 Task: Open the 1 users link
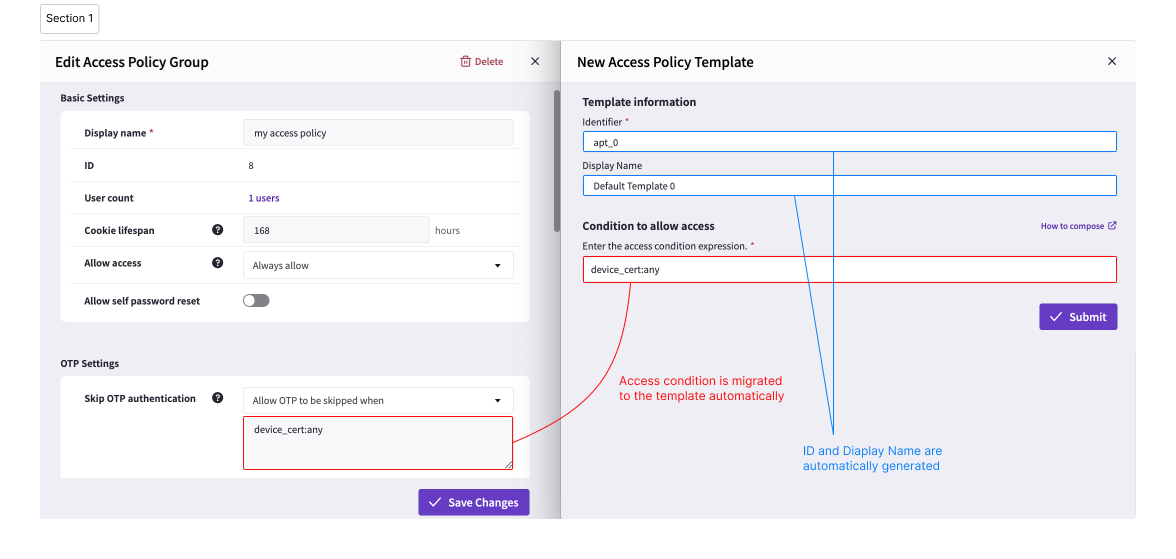[264, 198]
